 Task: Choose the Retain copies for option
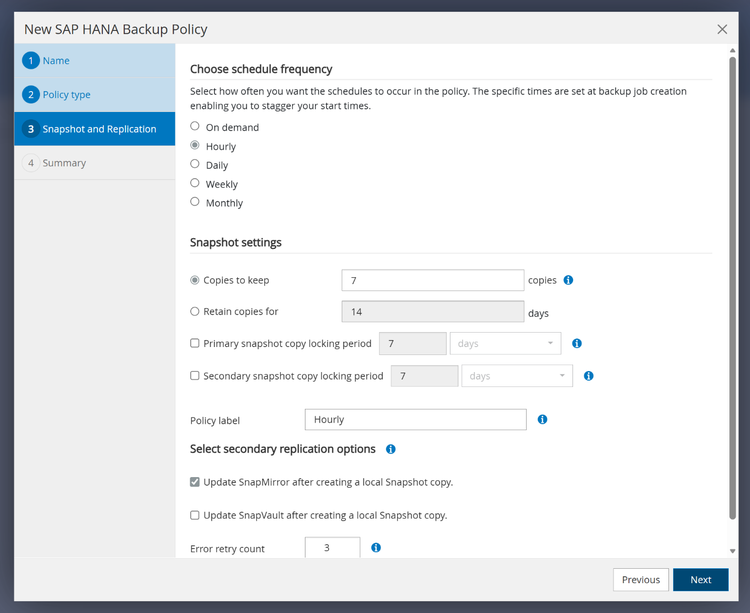tap(195, 312)
